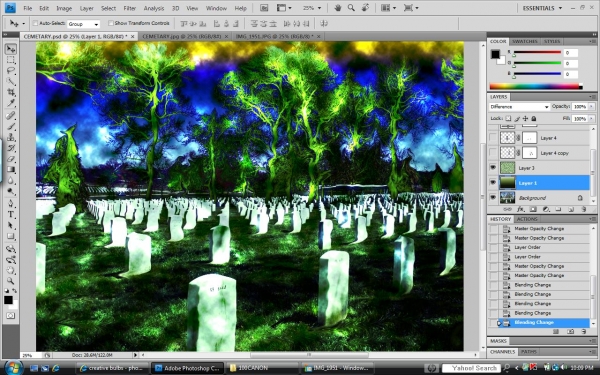The width and height of the screenshot is (600, 375).
Task: Open the Arrange Documents dropdown
Action: pos(388,8)
